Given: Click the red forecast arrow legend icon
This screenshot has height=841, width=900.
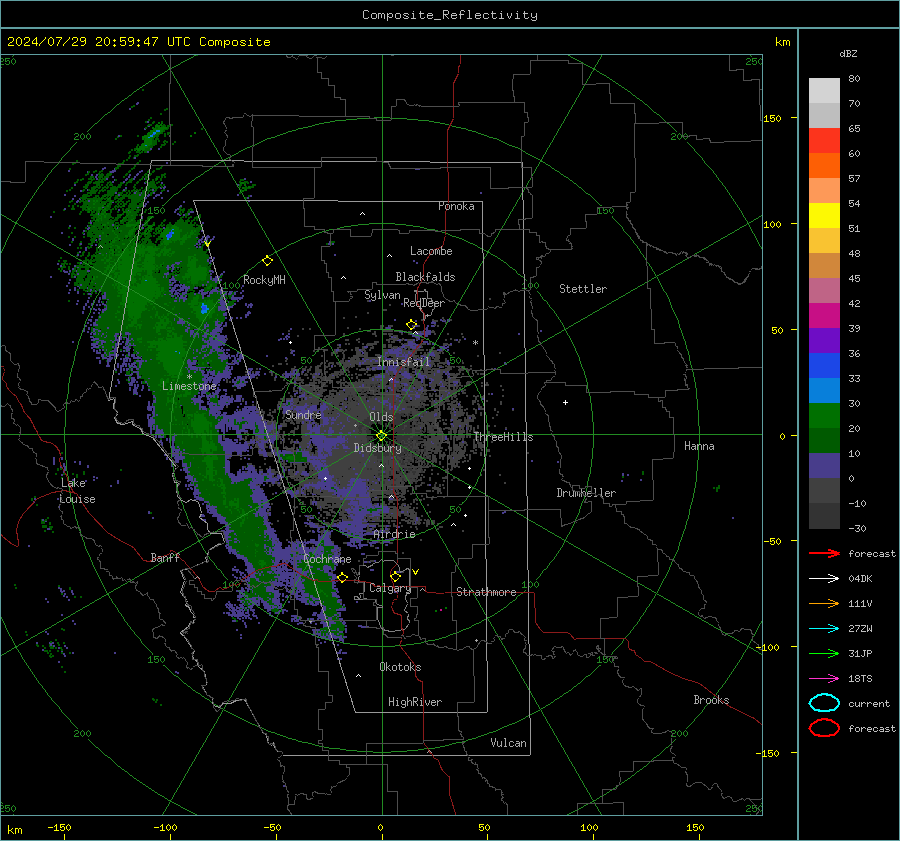Looking at the screenshot, I should tap(824, 553).
